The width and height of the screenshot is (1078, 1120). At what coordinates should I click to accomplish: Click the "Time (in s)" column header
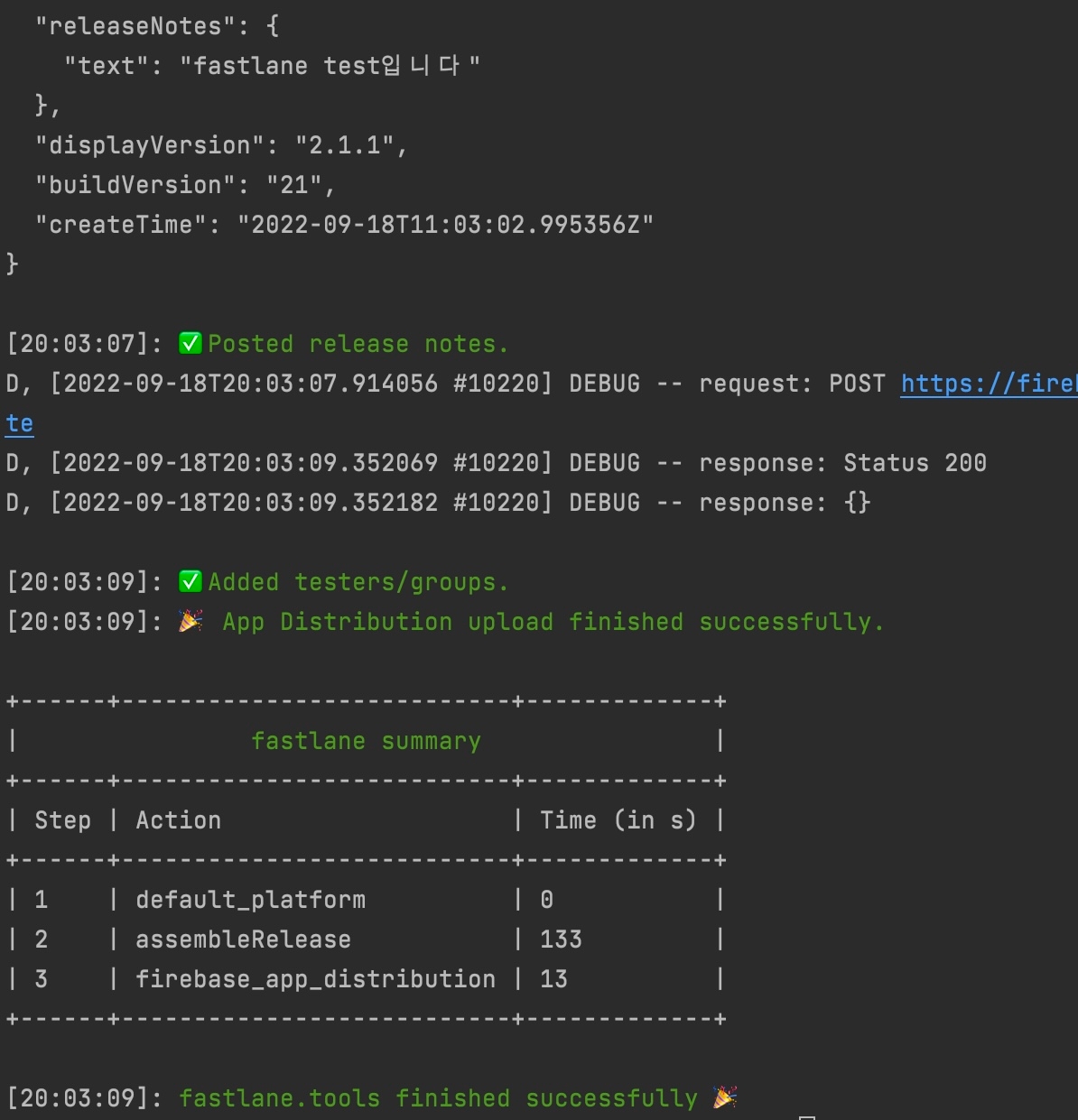click(618, 820)
